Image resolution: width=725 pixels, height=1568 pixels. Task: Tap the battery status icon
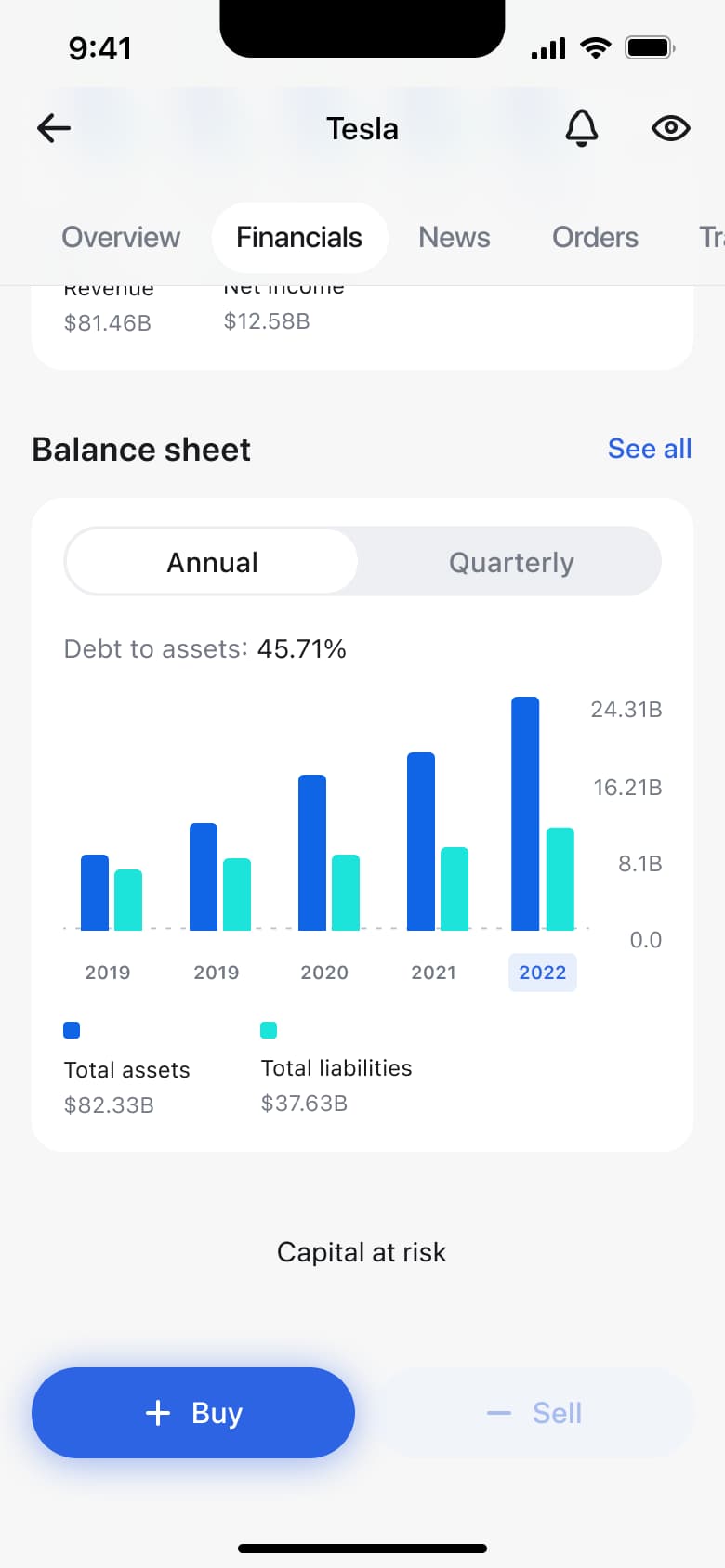(650, 47)
